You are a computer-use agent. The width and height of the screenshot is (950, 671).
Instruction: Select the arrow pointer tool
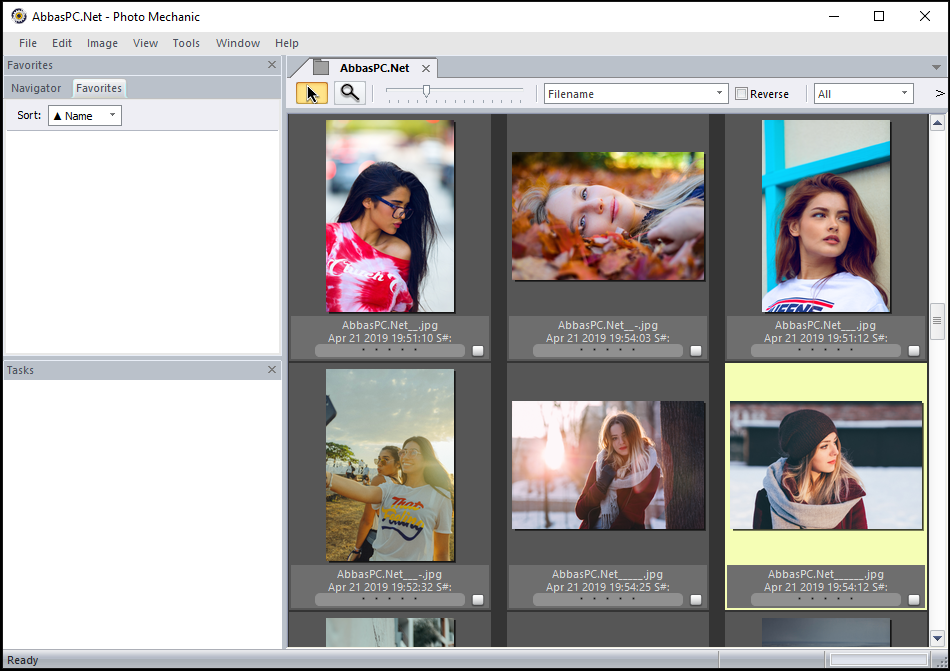click(x=312, y=93)
